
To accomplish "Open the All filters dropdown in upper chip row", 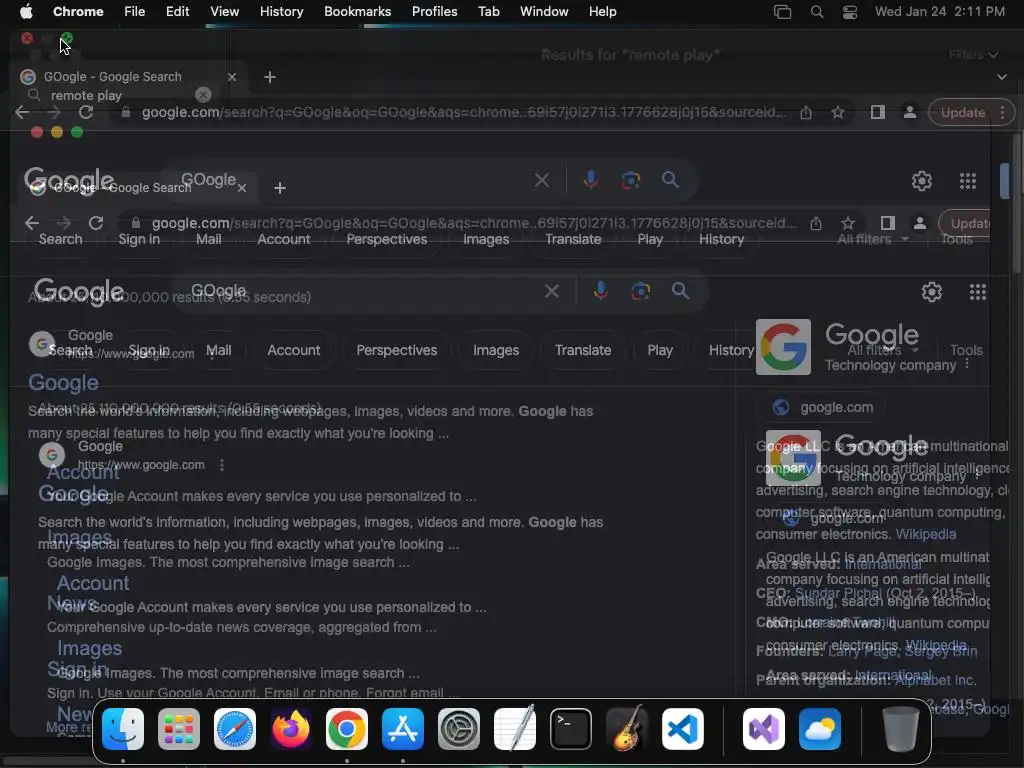I will pos(873,239).
